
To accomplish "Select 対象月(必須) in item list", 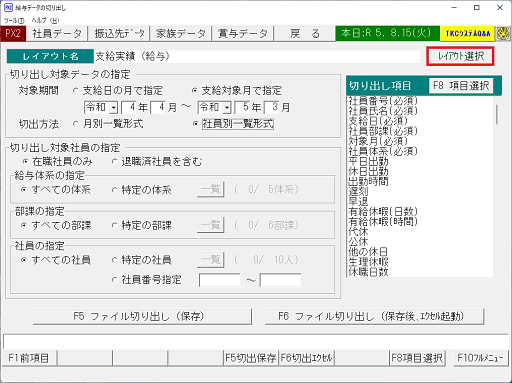I will (378, 141).
